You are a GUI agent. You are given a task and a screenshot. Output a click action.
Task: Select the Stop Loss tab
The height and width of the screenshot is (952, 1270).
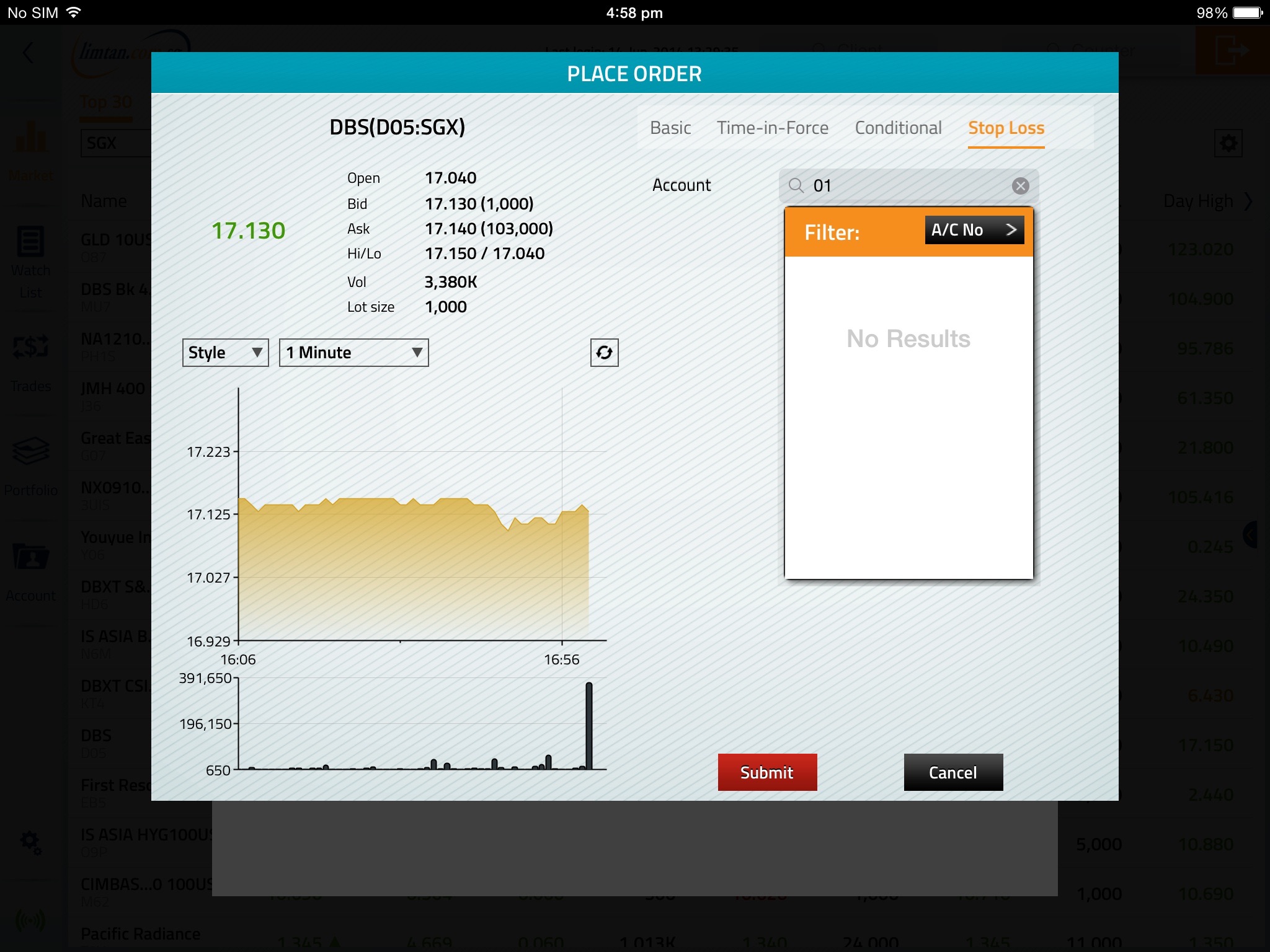click(x=1006, y=128)
